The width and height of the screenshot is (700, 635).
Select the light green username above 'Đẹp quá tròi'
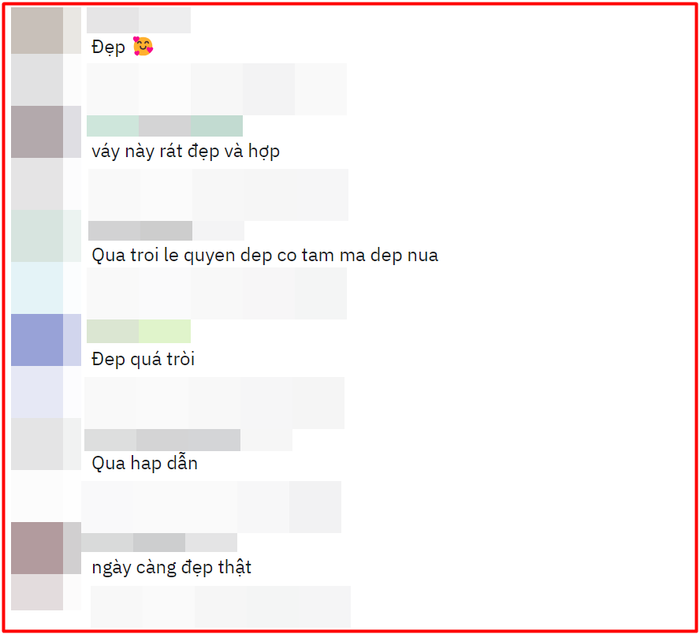click(139, 331)
